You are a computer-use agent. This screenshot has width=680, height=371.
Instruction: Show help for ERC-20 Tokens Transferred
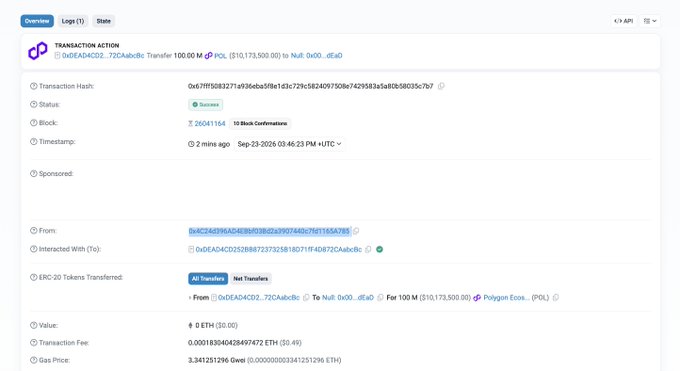pos(33,277)
